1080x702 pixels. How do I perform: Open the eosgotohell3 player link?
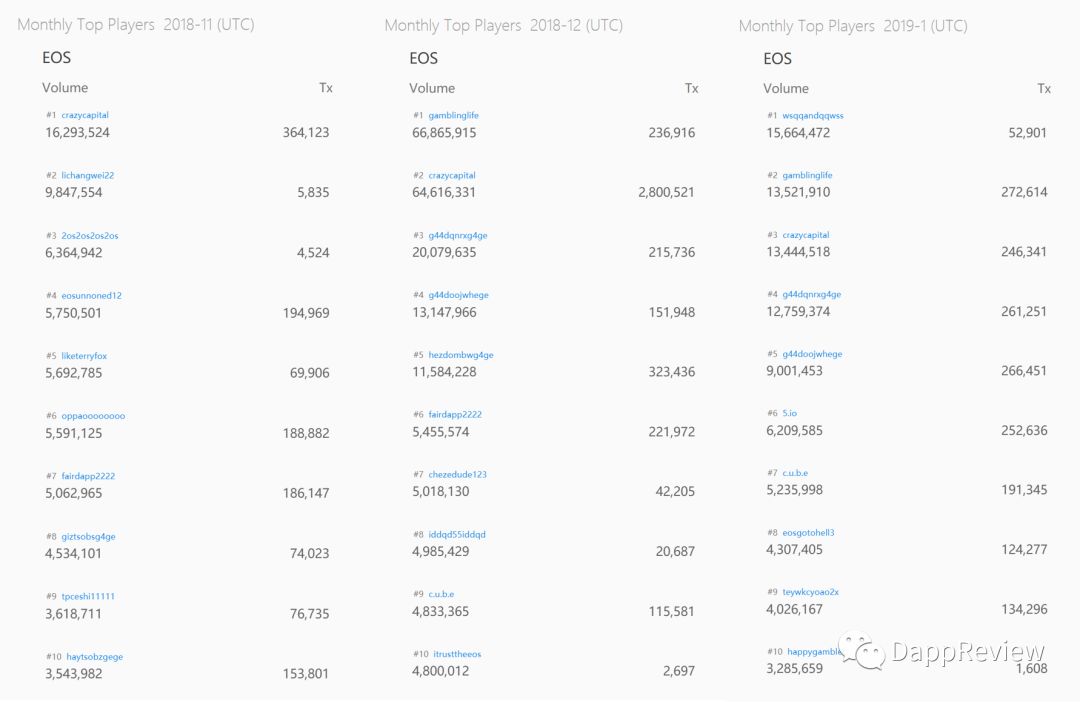coord(808,533)
